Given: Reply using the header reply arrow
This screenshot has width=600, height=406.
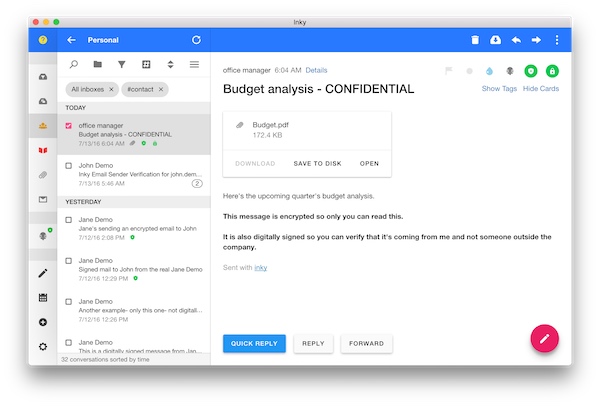Looking at the screenshot, I should coord(516,40).
